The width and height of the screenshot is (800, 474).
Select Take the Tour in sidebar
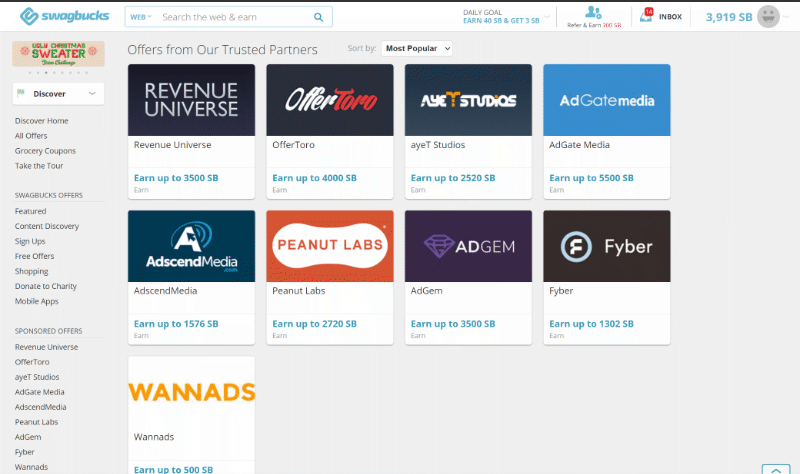tap(39, 166)
